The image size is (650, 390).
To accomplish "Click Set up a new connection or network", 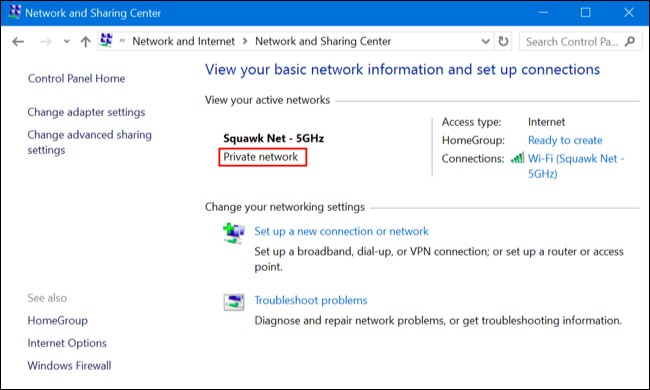I will click(341, 231).
